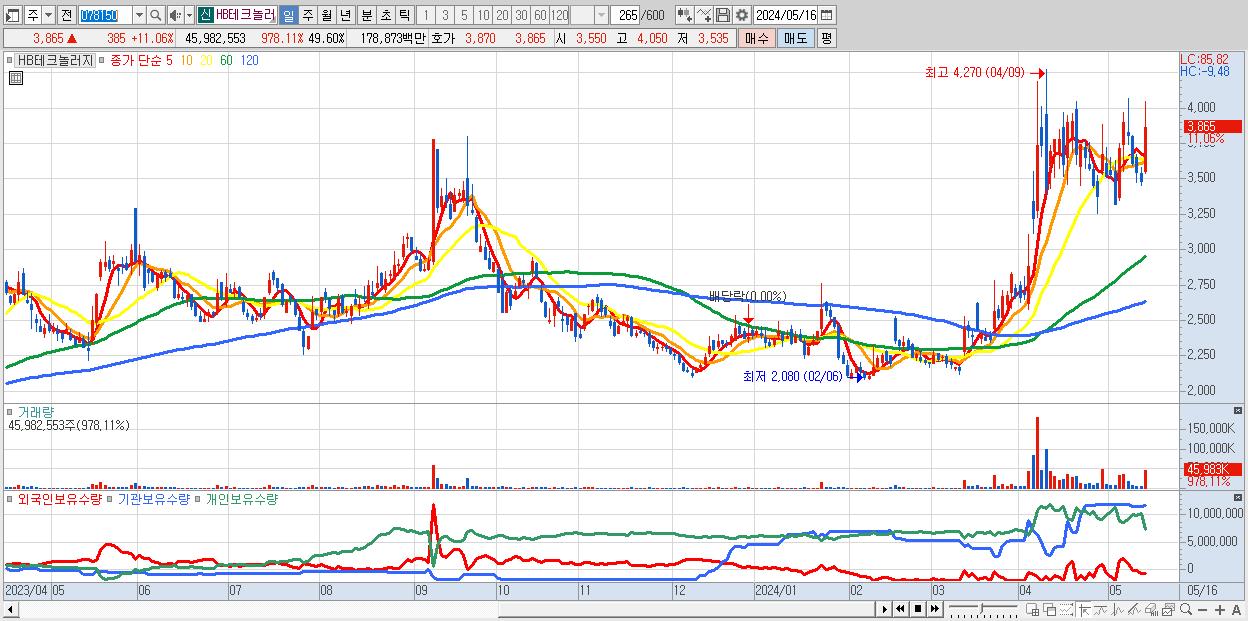This screenshot has height=621, width=1248.
Task: Click the minus zoom-out icon at bottom
Action: click(1202, 609)
